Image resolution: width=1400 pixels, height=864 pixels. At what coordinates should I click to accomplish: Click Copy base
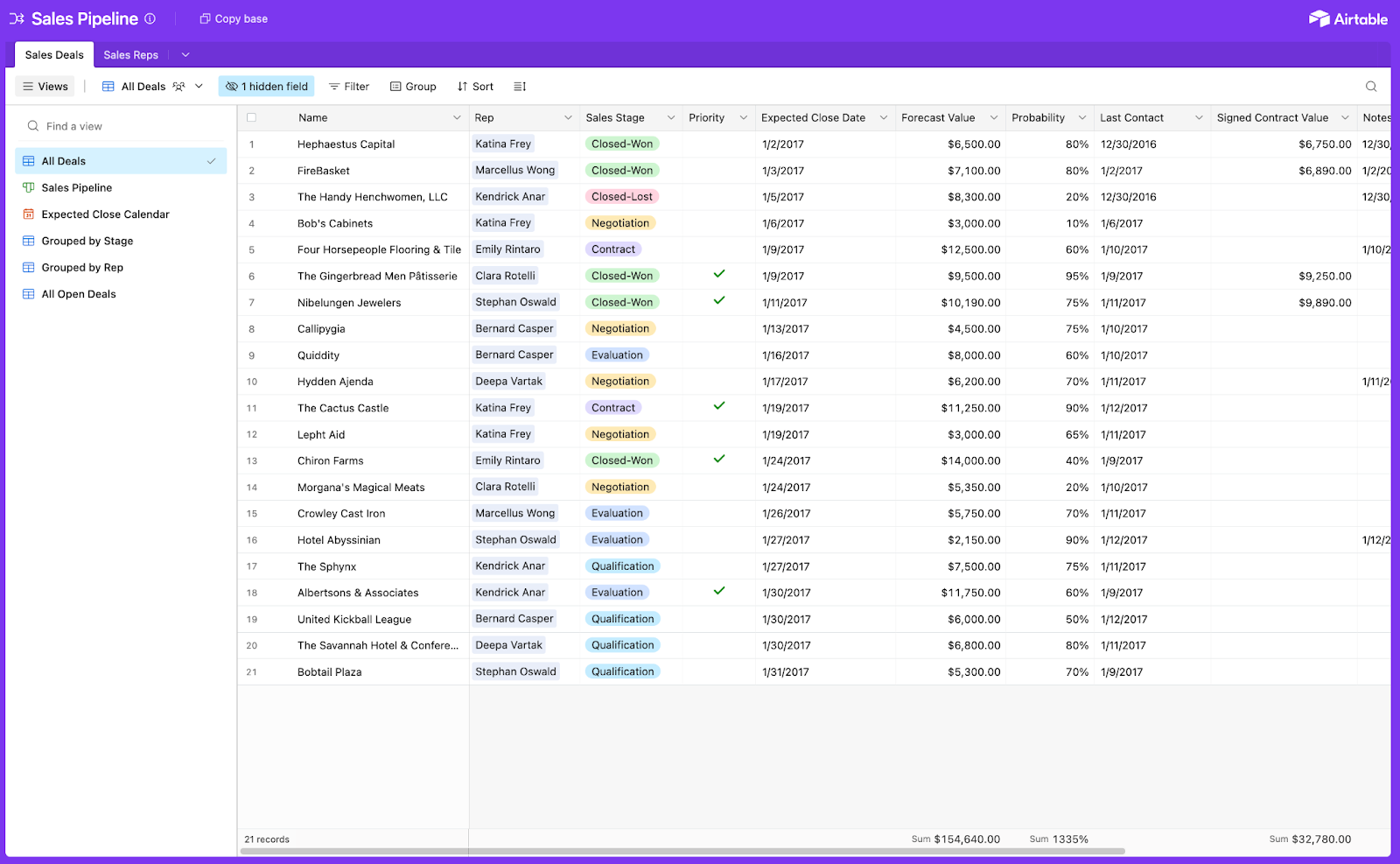coord(234,18)
